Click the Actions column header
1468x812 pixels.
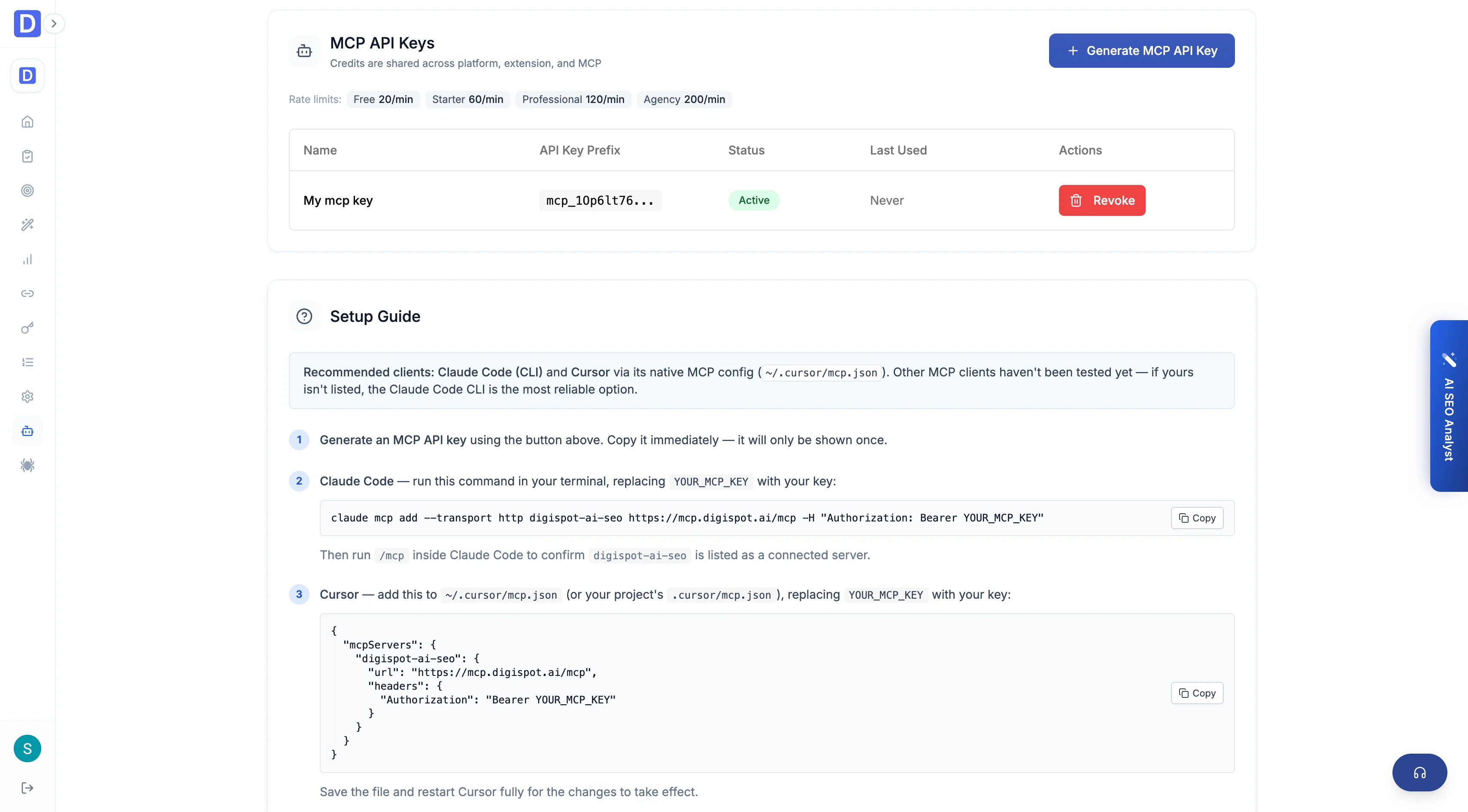tap(1080, 151)
